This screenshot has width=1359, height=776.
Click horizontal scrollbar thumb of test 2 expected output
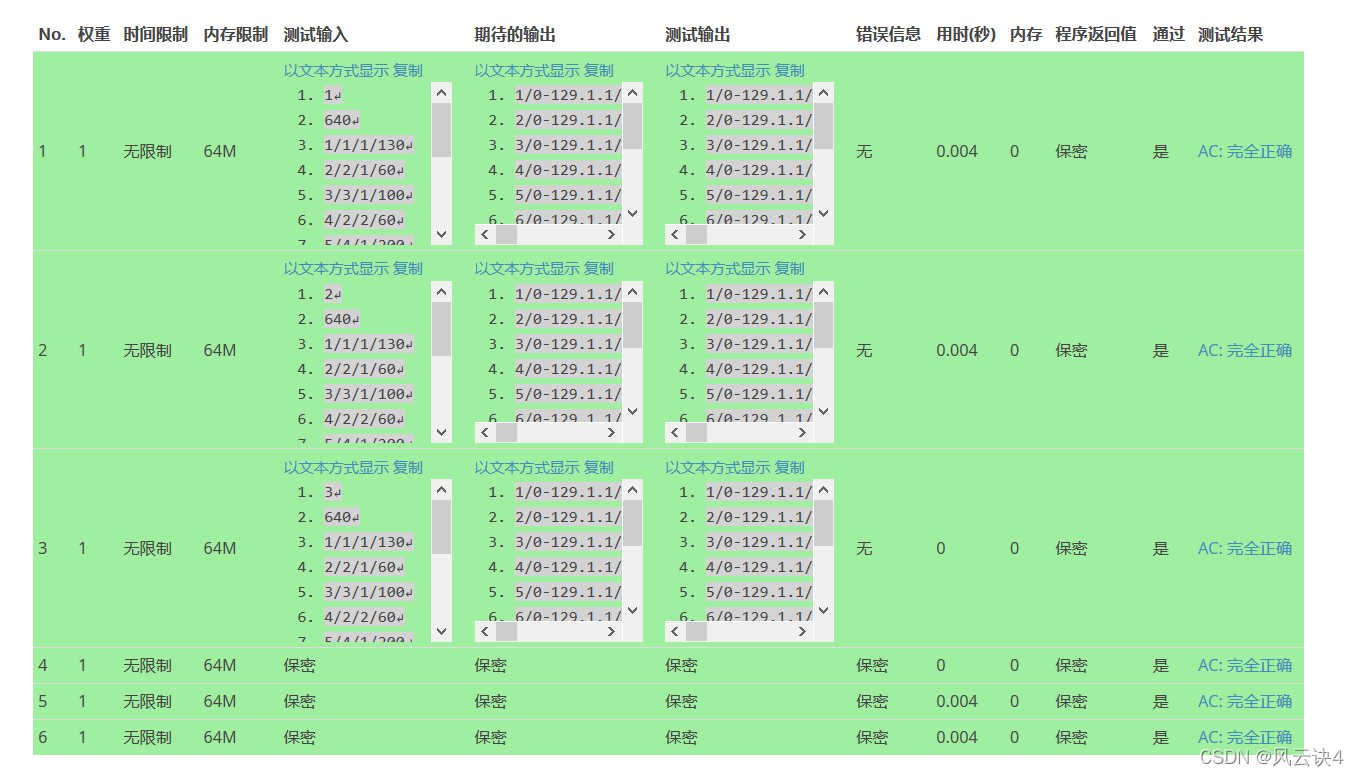[506, 432]
